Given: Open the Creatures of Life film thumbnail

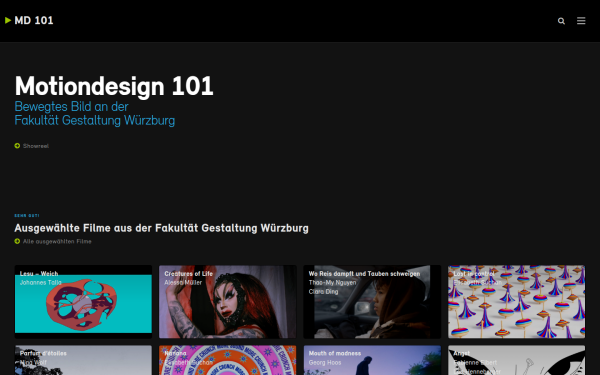Looking at the screenshot, I should 228,302.
